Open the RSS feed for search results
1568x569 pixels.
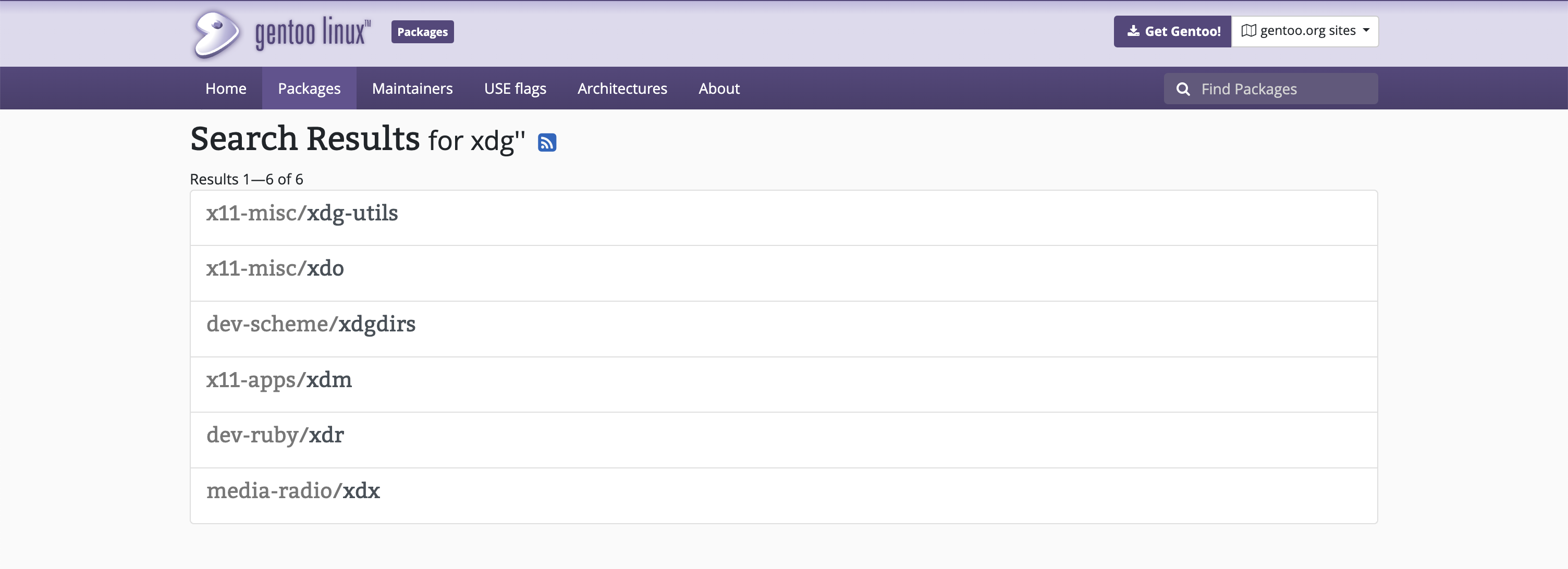coord(547,141)
